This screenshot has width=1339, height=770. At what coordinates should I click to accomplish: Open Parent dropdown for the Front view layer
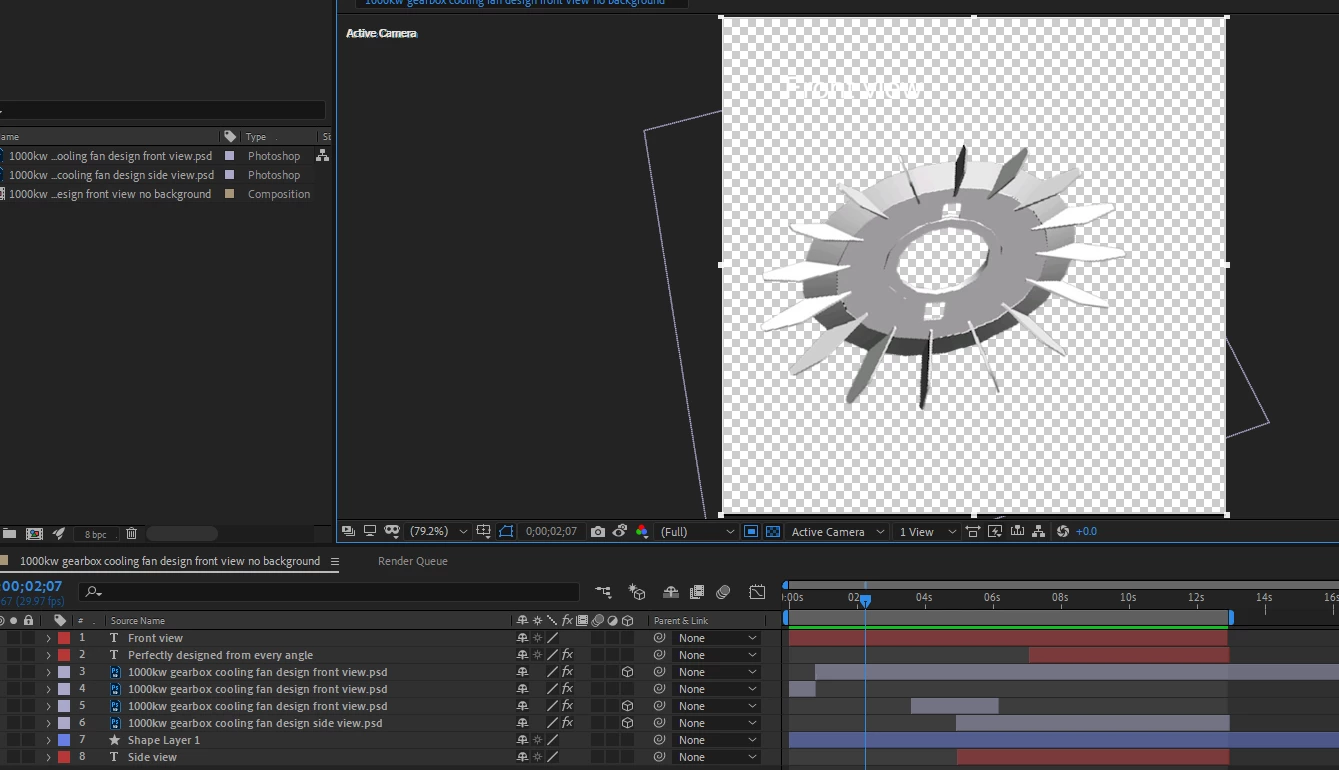(717, 638)
